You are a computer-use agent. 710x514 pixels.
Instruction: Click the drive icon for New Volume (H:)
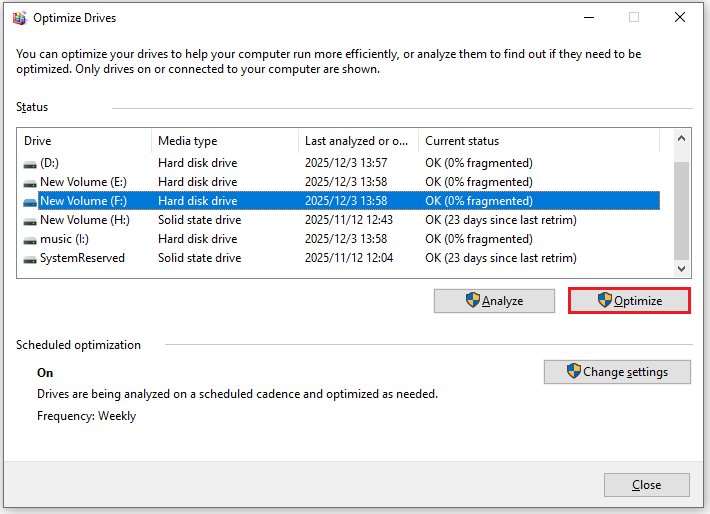(x=30, y=221)
